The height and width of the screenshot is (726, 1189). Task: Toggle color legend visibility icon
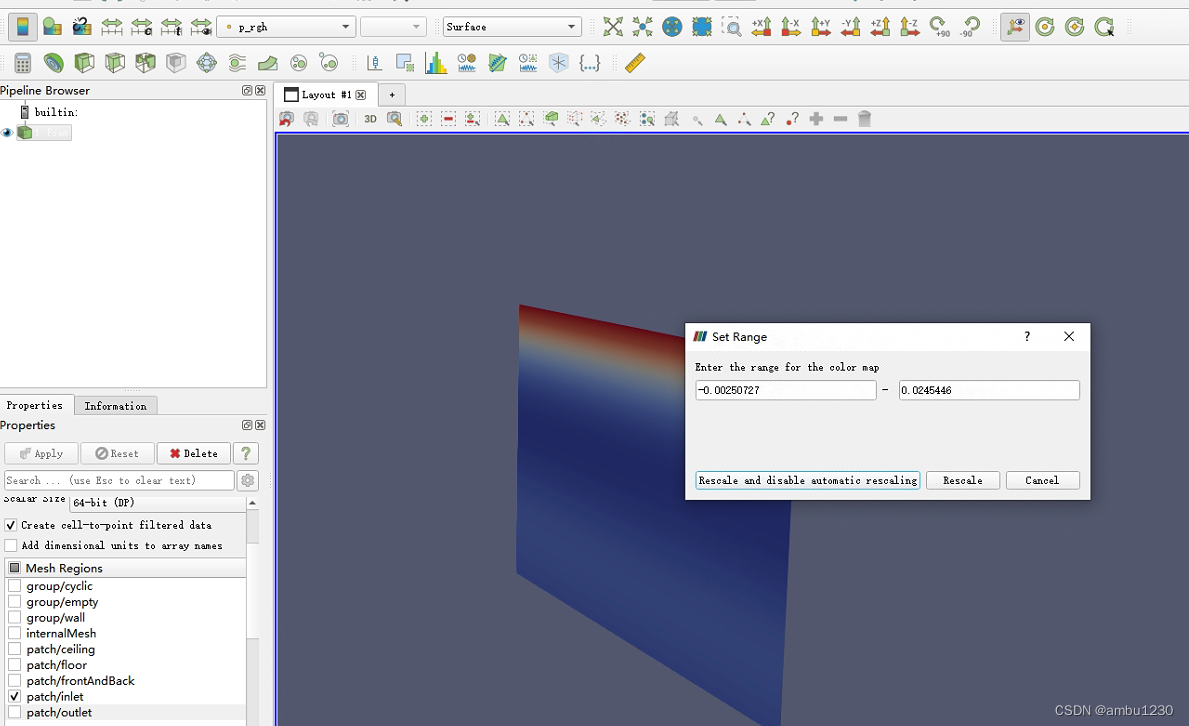(23, 27)
